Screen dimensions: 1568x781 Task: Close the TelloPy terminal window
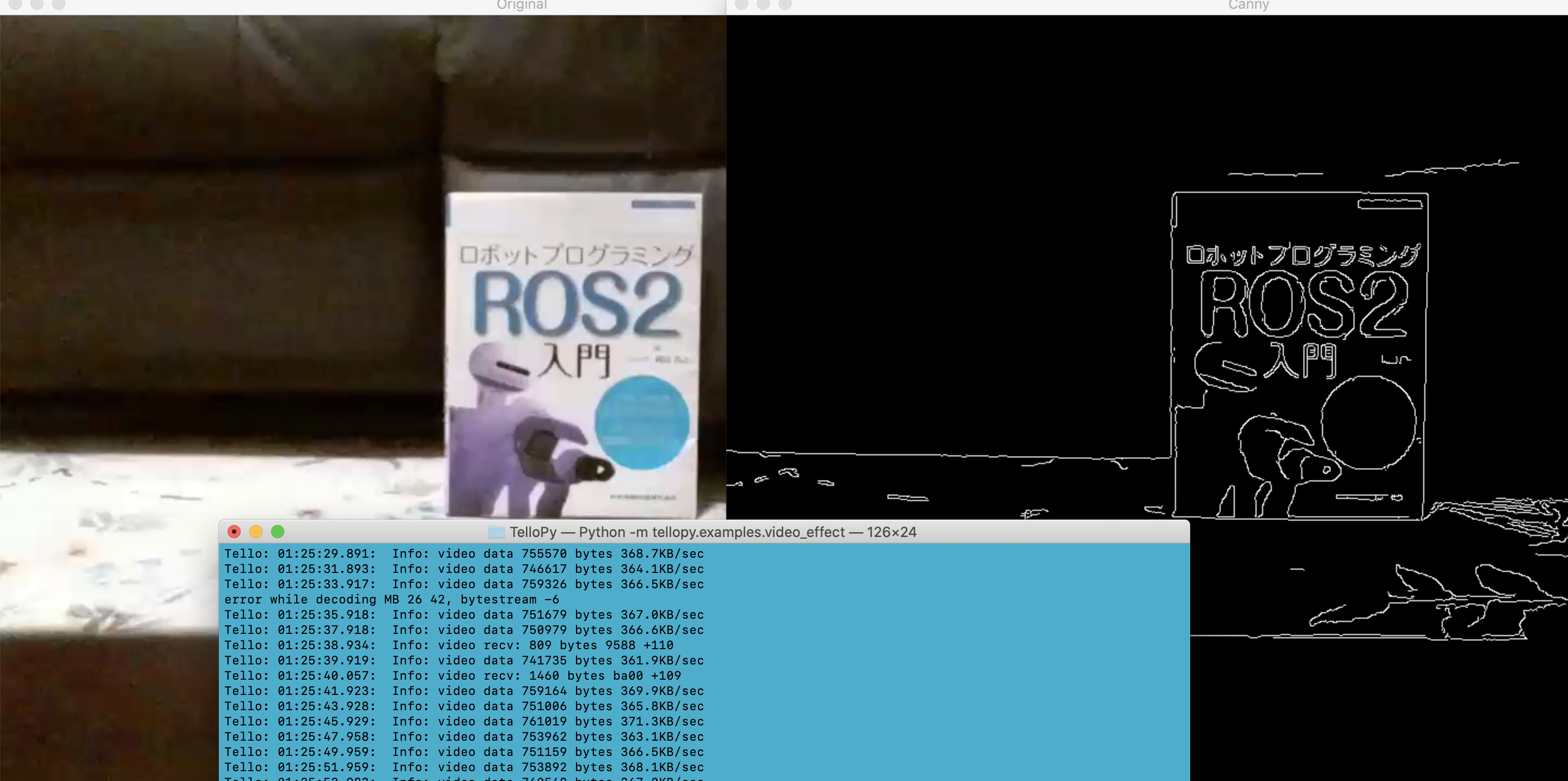tap(234, 532)
